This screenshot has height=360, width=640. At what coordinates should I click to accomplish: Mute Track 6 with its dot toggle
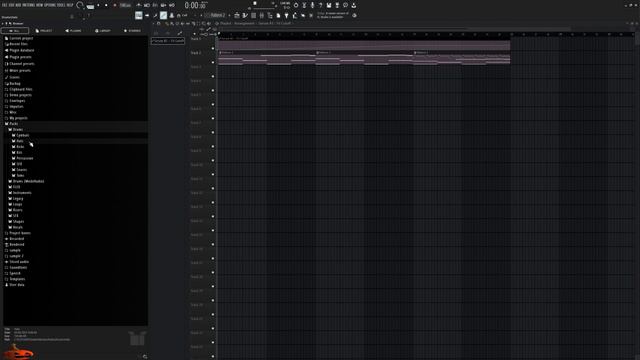(213, 118)
